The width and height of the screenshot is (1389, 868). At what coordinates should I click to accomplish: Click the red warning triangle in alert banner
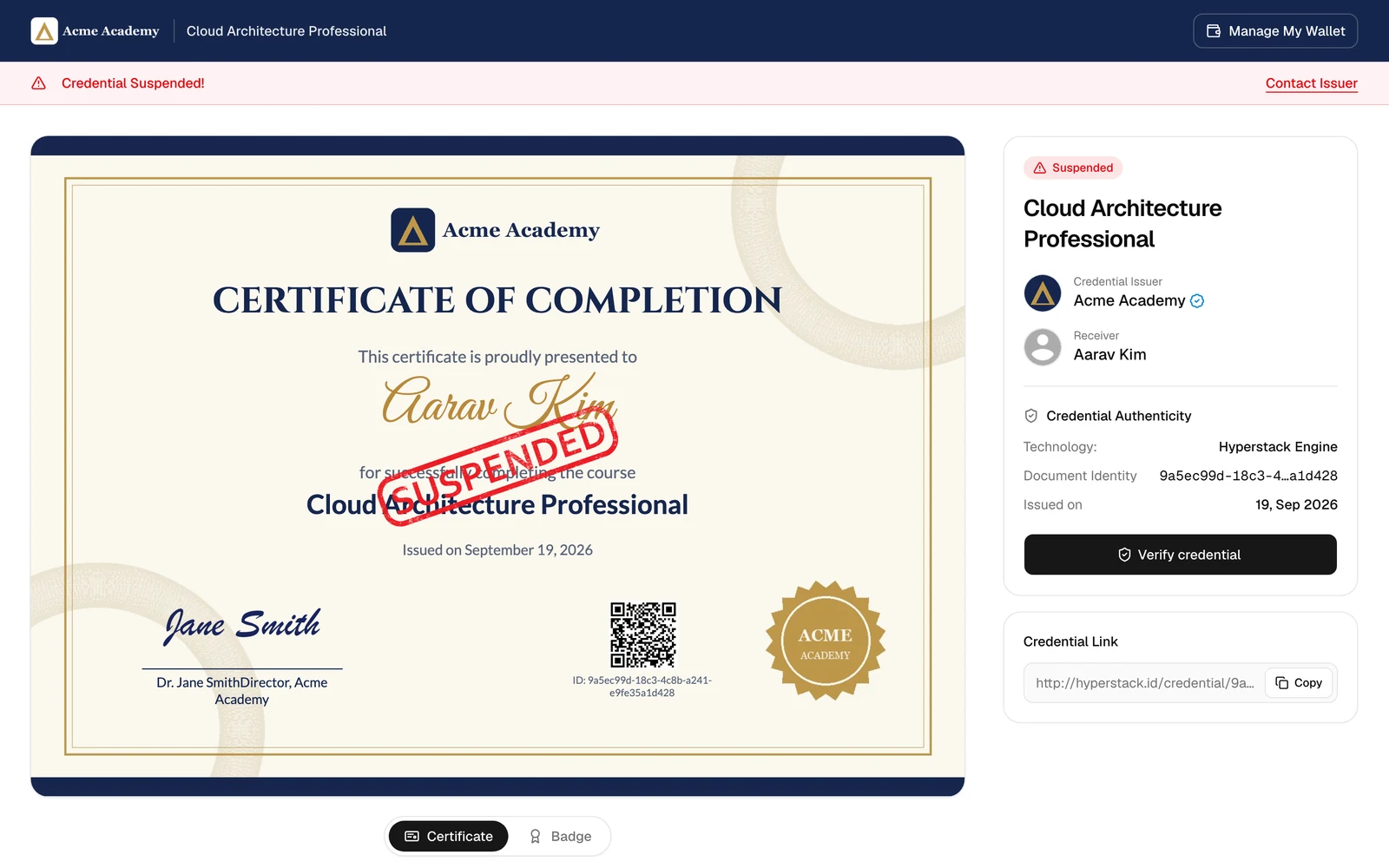coord(39,83)
